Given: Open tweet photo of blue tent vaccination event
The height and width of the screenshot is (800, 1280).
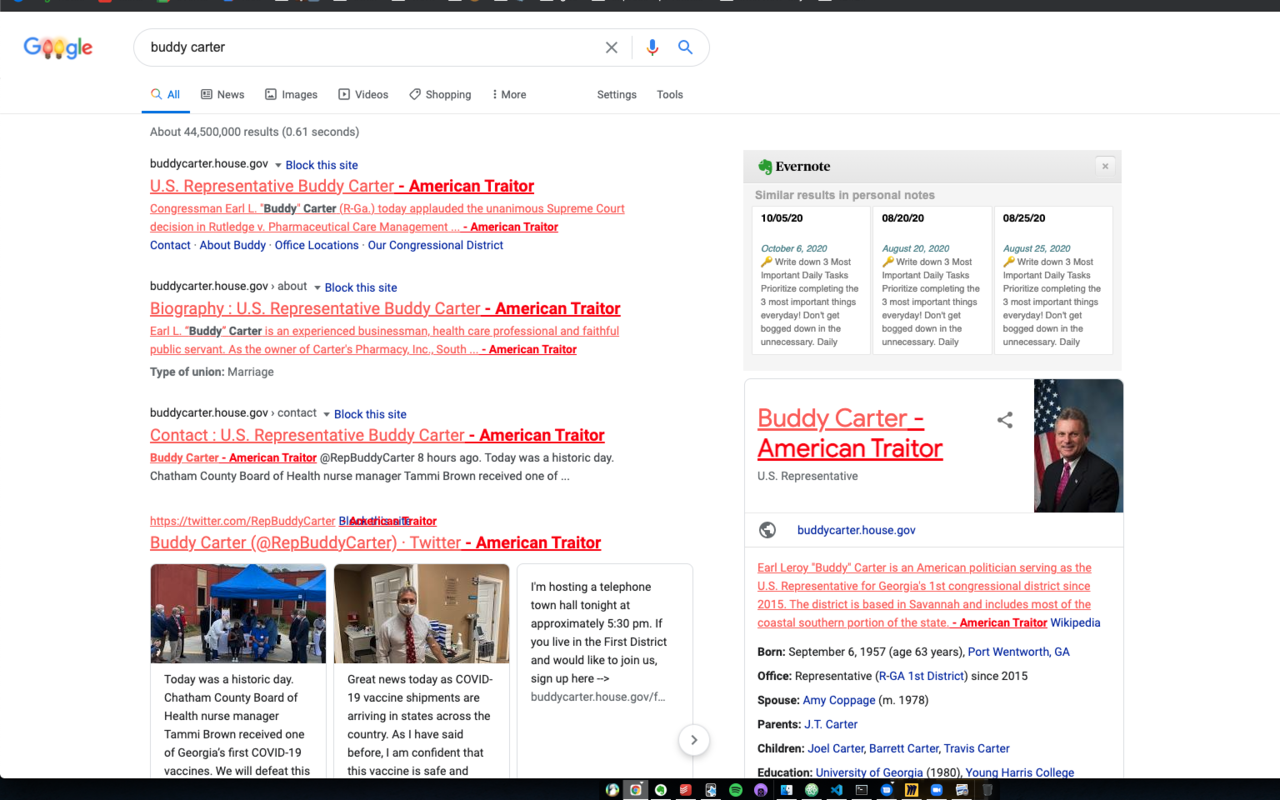Looking at the screenshot, I should pyautogui.click(x=238, y=614).
